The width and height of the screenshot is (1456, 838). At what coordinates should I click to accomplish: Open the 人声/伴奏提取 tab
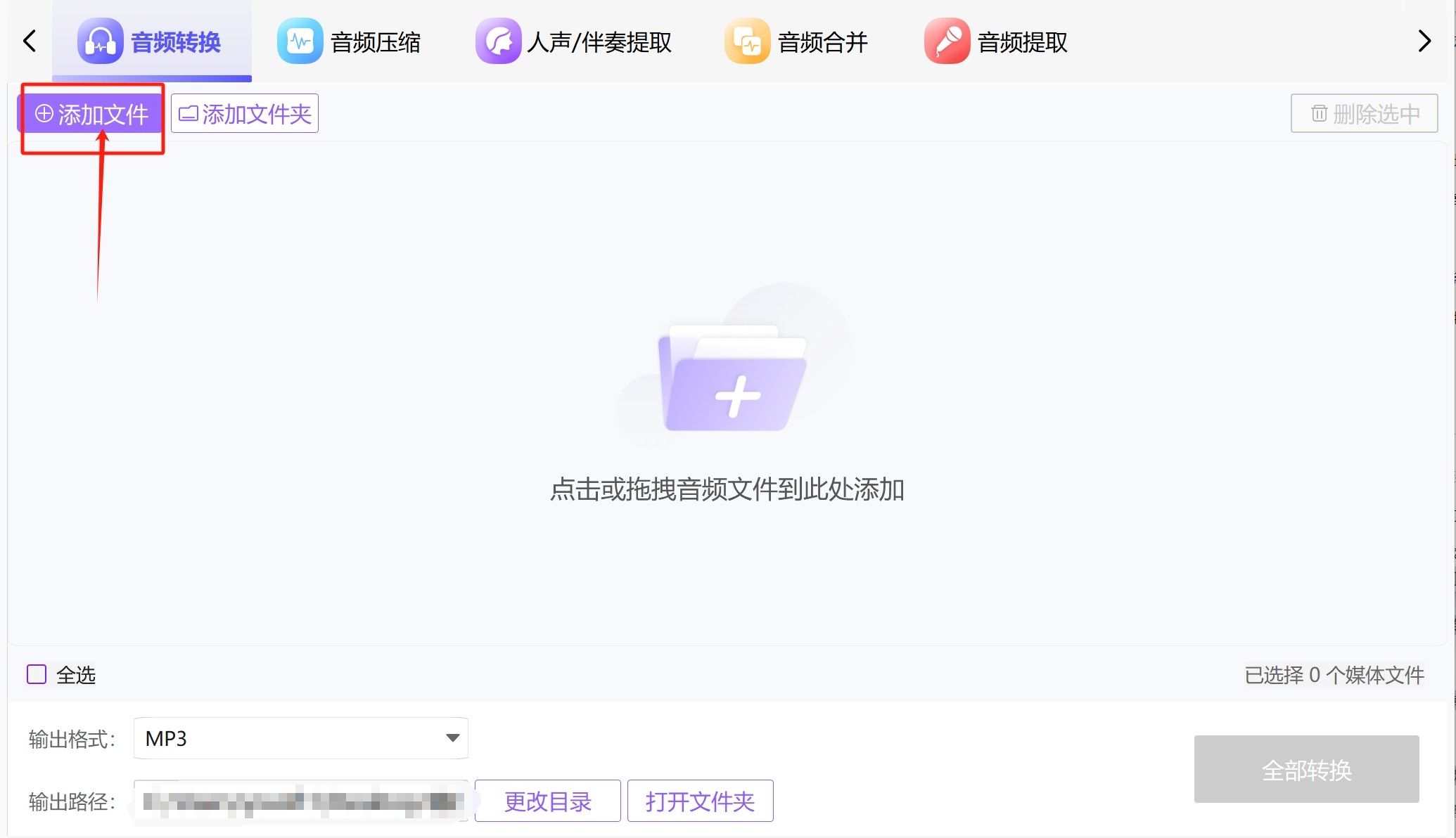click(x=599, y=42)
